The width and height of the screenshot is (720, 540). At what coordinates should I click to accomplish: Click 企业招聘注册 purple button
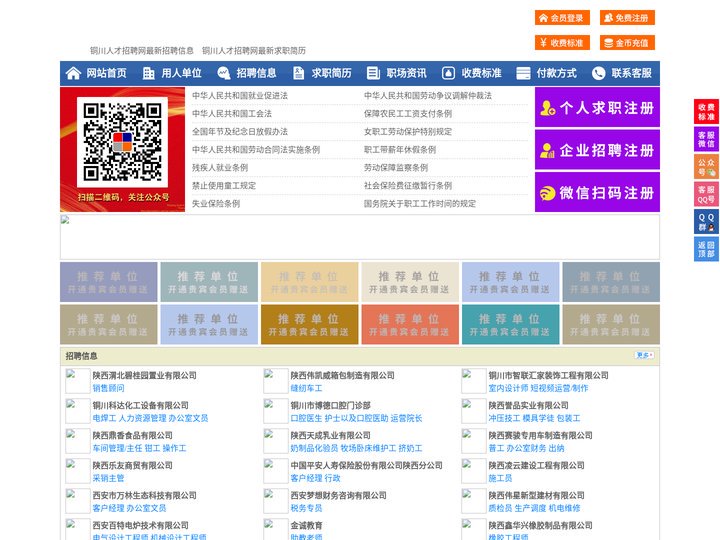(597, 150)
